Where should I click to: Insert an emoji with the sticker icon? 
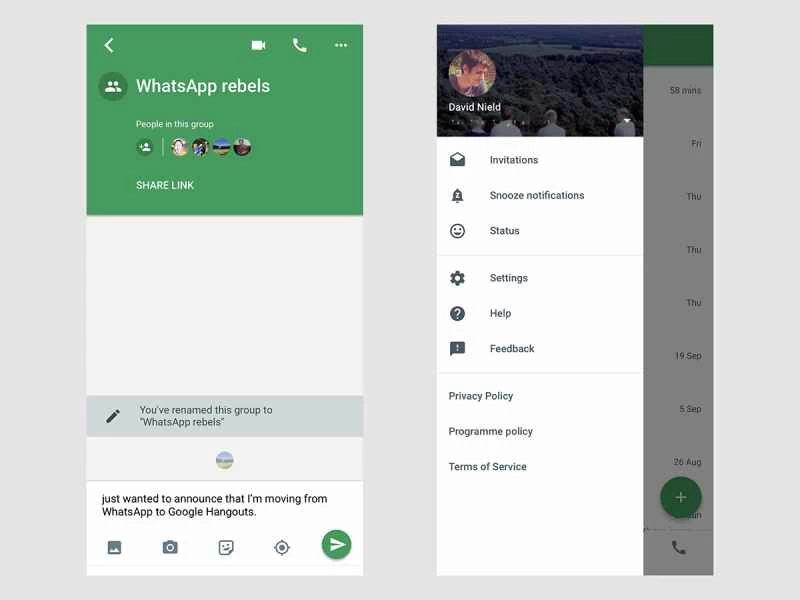pos(226,547)
